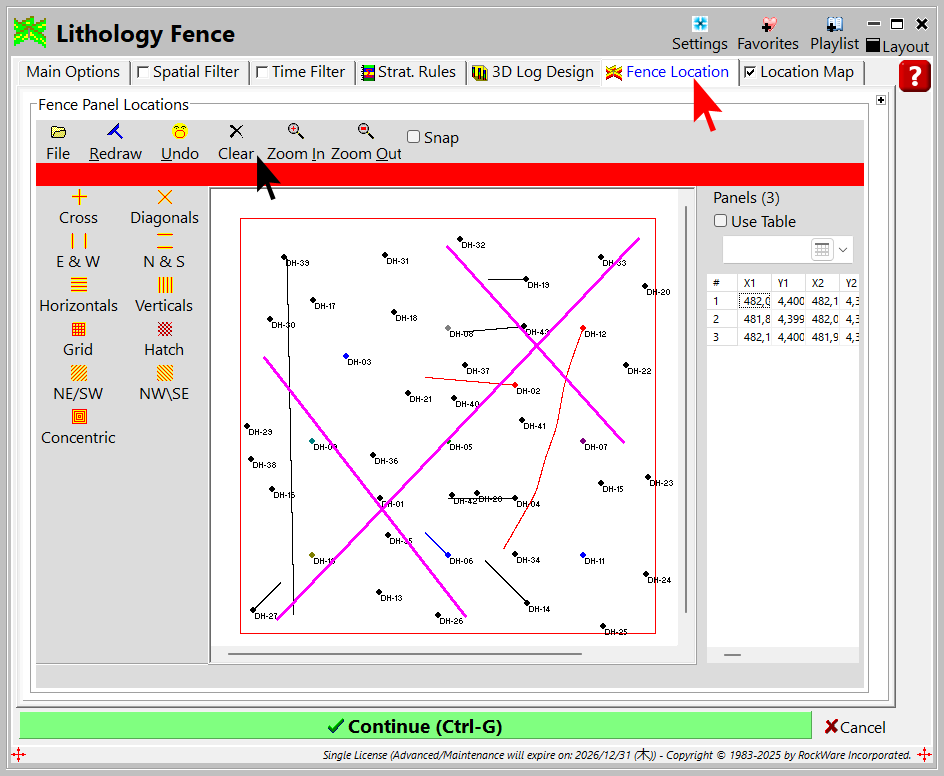This screenshot has width=944, height=776.
Task: Switch to the 3D Log Design tab
Action: click(532, 72)
